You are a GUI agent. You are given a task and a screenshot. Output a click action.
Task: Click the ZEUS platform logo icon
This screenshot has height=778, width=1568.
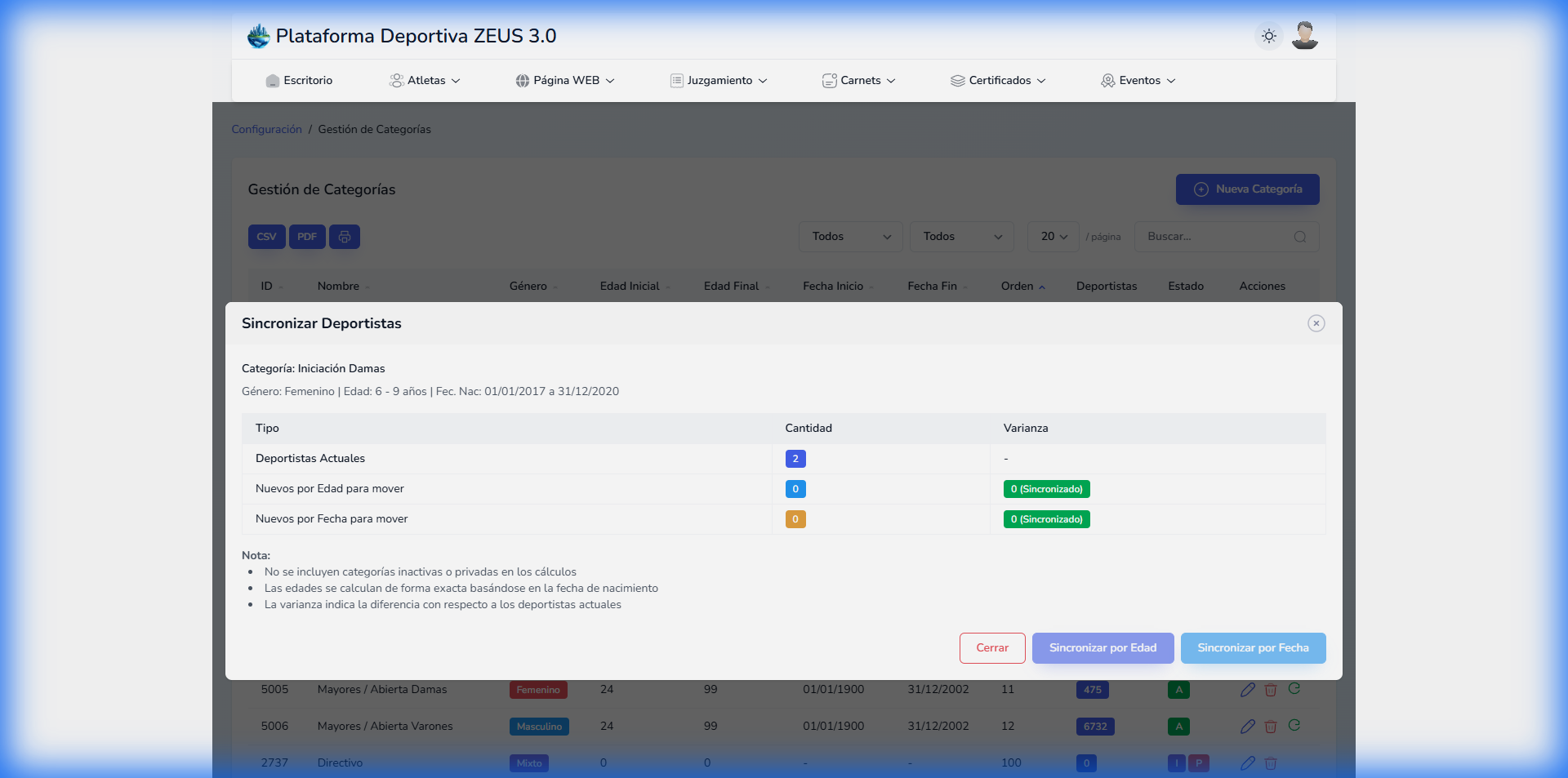pos(259,36)
